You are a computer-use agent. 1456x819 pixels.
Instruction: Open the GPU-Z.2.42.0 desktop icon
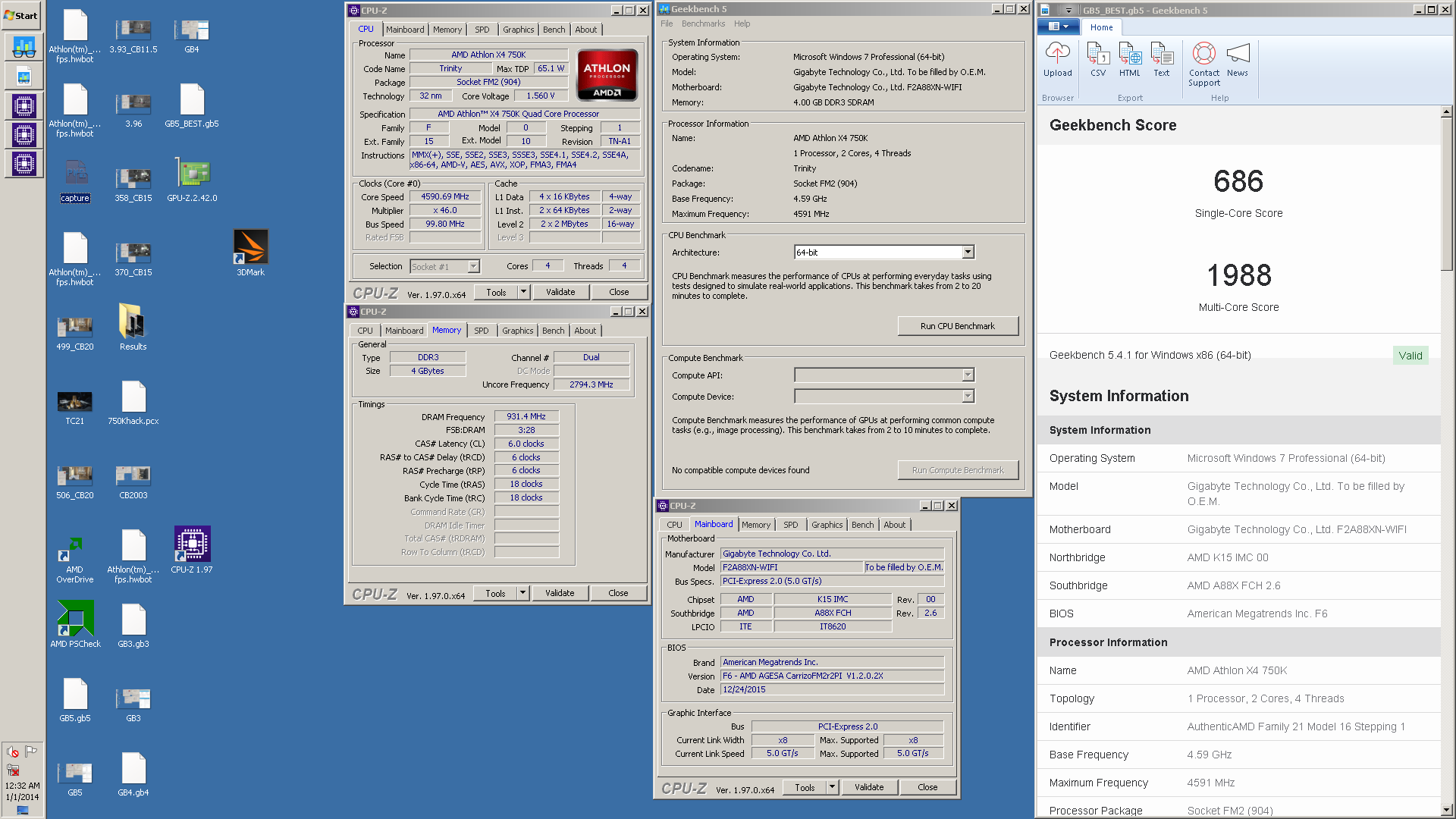(x=192, y=180)
